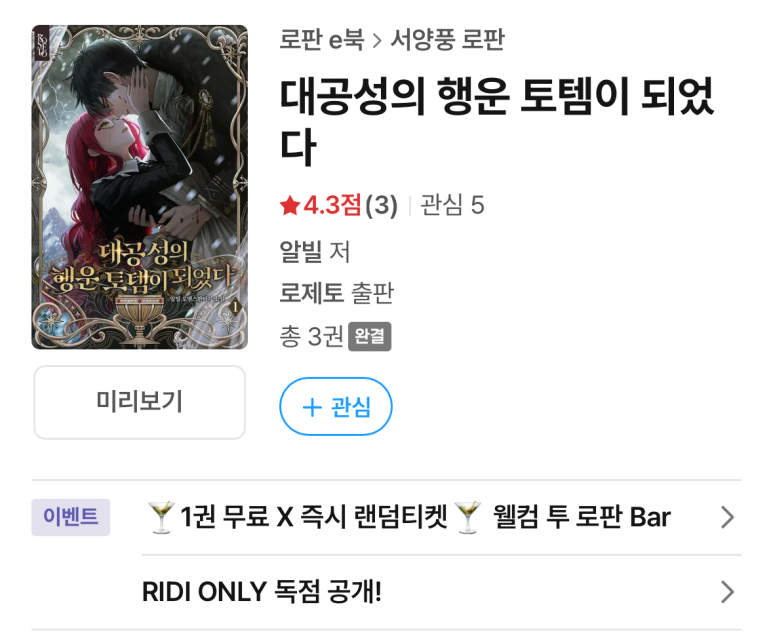Click the red star rating icon

click(290, 206)
